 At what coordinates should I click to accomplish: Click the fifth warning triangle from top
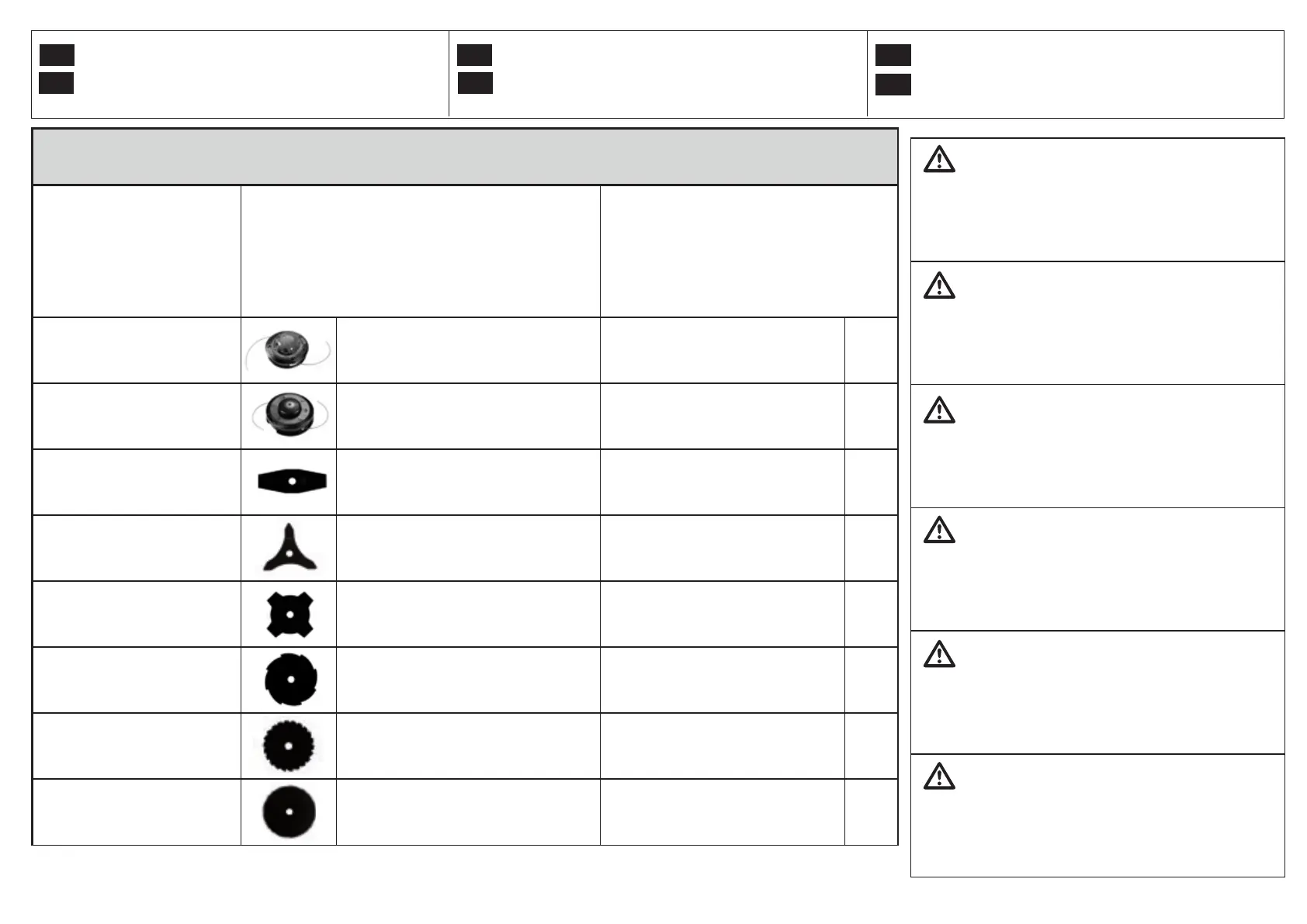click(x=939, y=654)
